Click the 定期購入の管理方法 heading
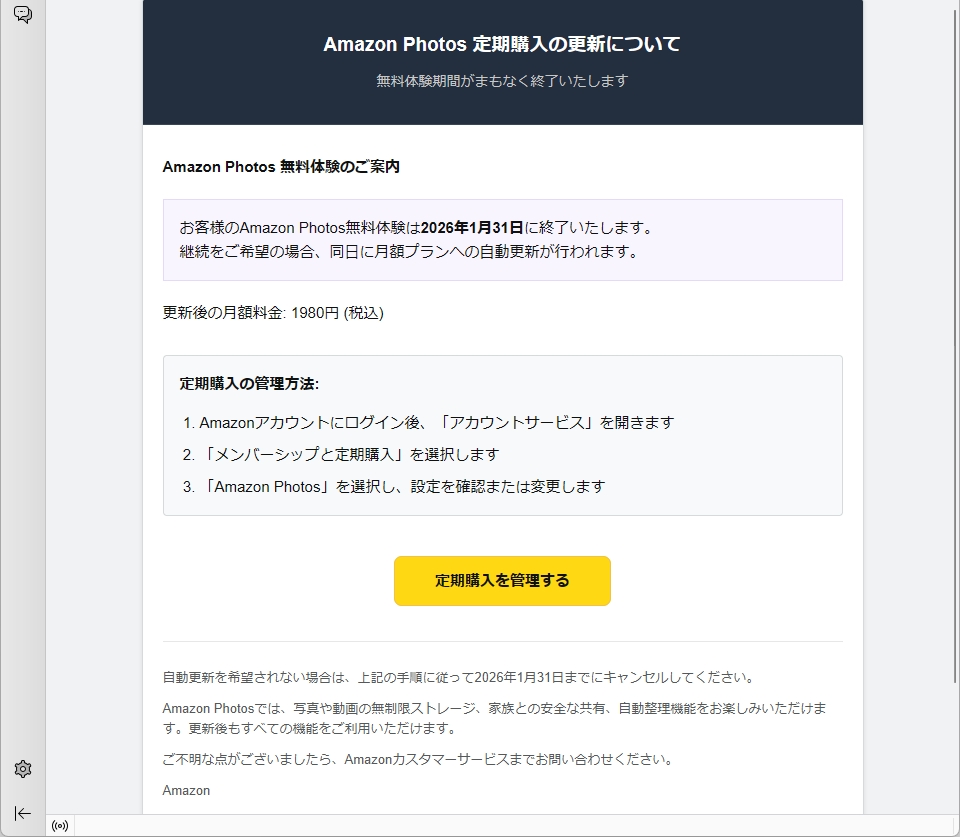Image resolution: width=960 pixels, height=837 pixels. [249, 383]
